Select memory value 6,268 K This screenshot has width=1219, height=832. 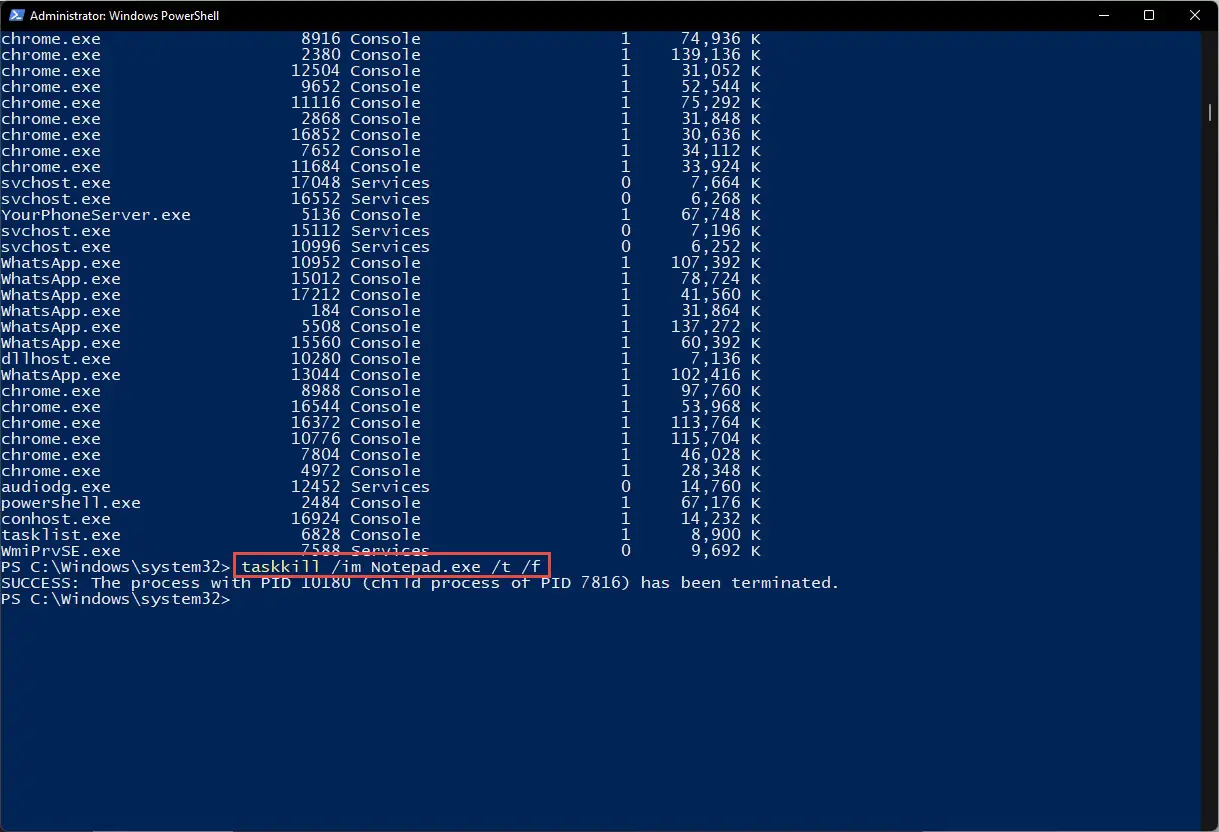[x=726, y=199]
